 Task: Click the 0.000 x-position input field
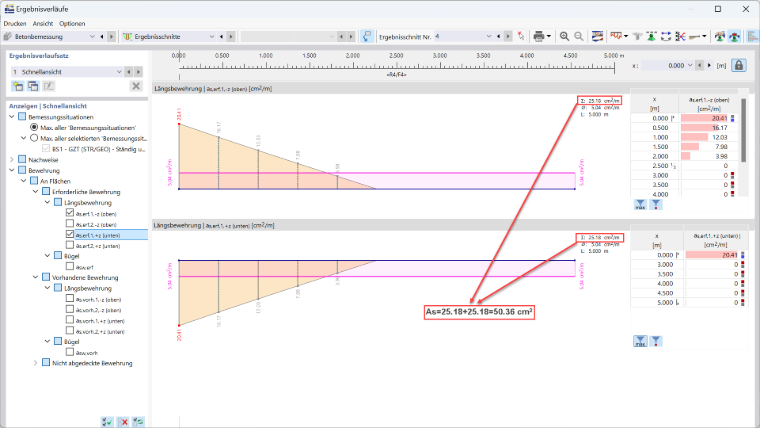[663, 65]
